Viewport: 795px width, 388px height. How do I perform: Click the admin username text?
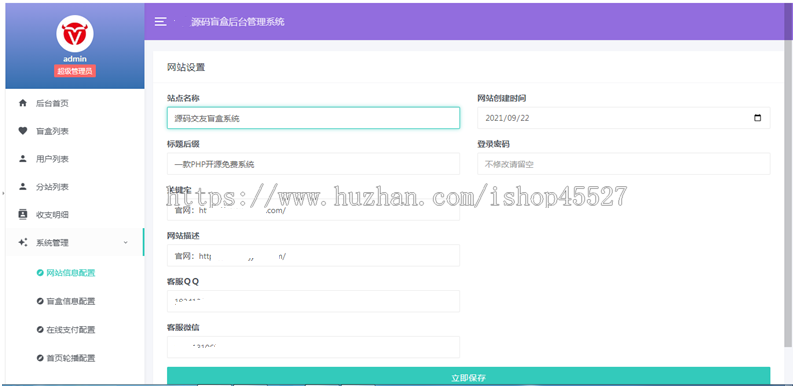coord(75,59)
